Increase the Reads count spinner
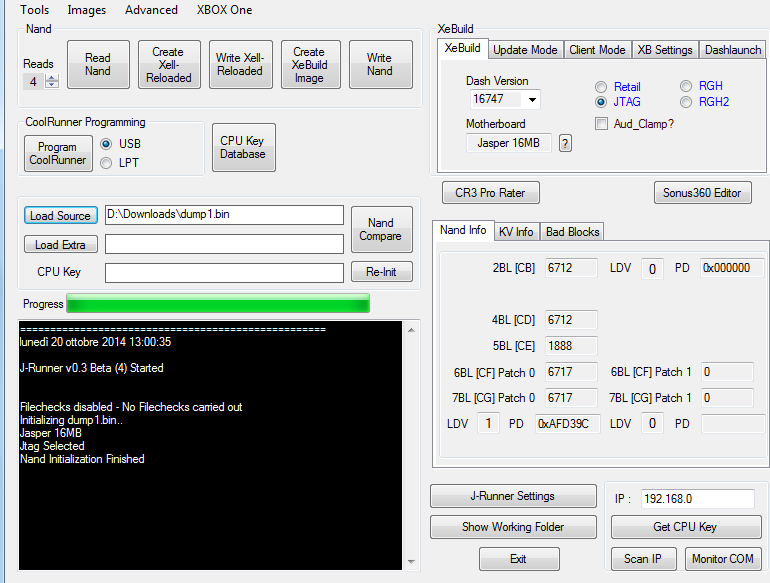The height and width of the screenshot is (583, 770). pos(52,78)
